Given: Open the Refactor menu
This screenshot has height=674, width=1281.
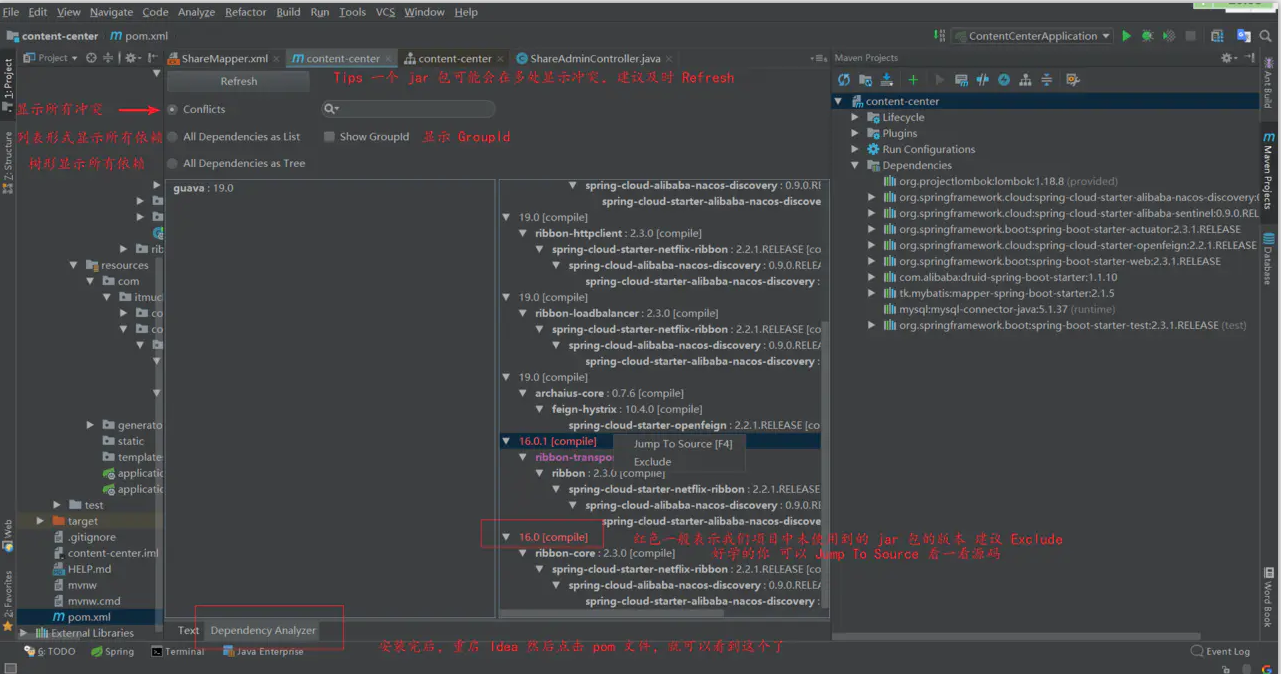Looking at the screenshot, I should [245, 12].
